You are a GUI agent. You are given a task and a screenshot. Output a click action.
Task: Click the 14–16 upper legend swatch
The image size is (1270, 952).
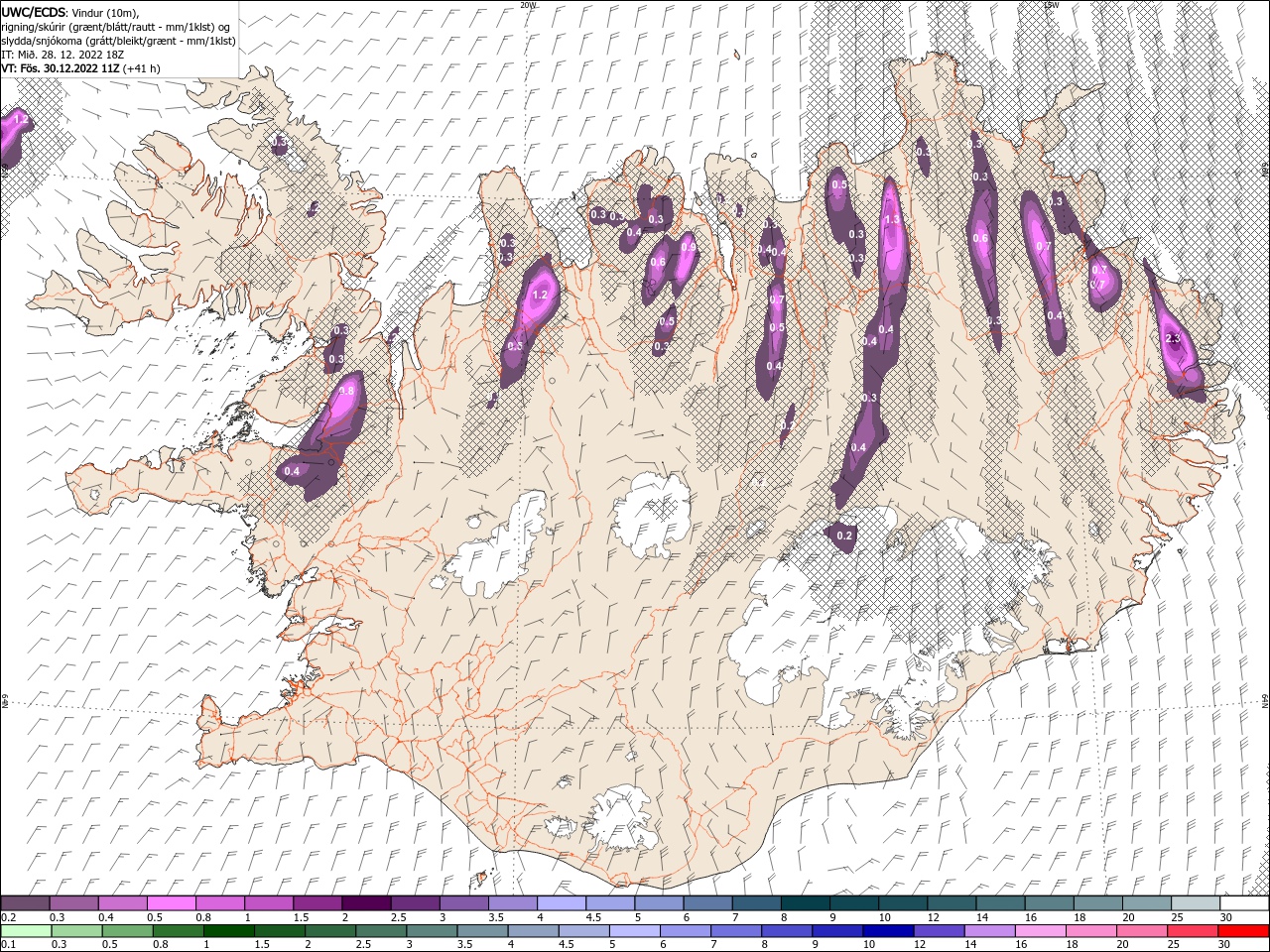pyautogui.click(x=1000, y=904)
